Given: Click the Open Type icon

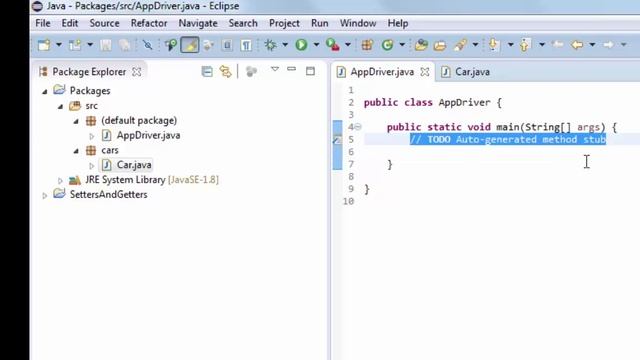Looking at the screenshot, I should 421,44.
